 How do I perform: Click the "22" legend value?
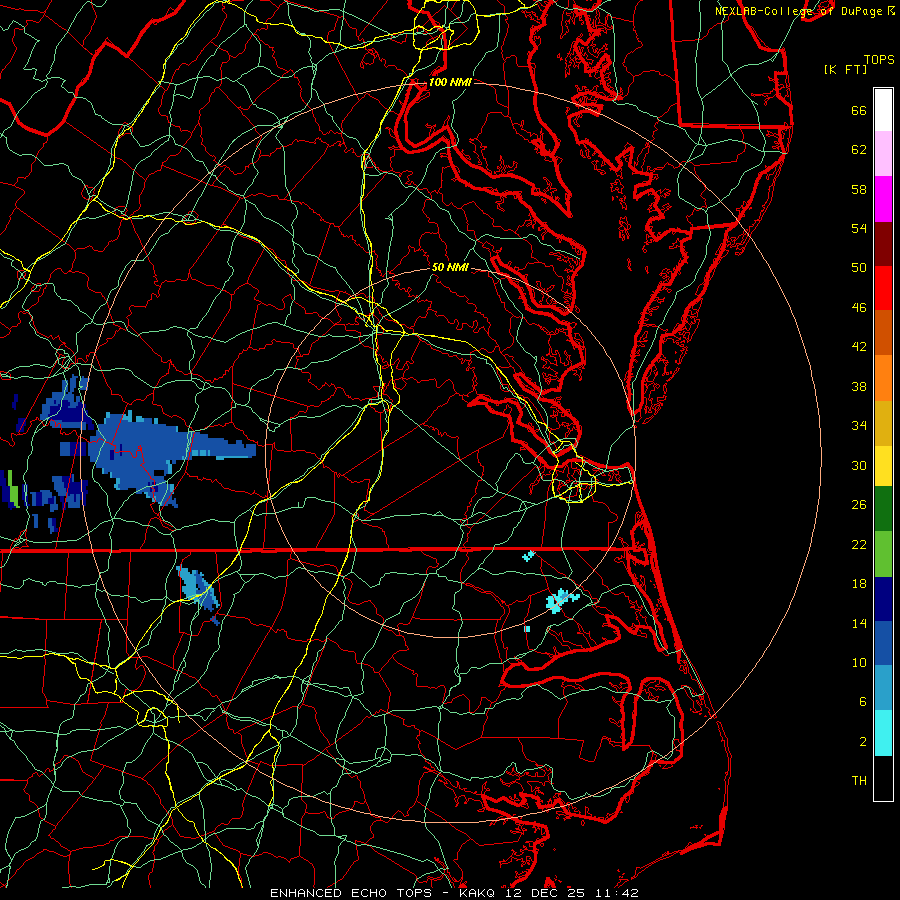[859, 544]
